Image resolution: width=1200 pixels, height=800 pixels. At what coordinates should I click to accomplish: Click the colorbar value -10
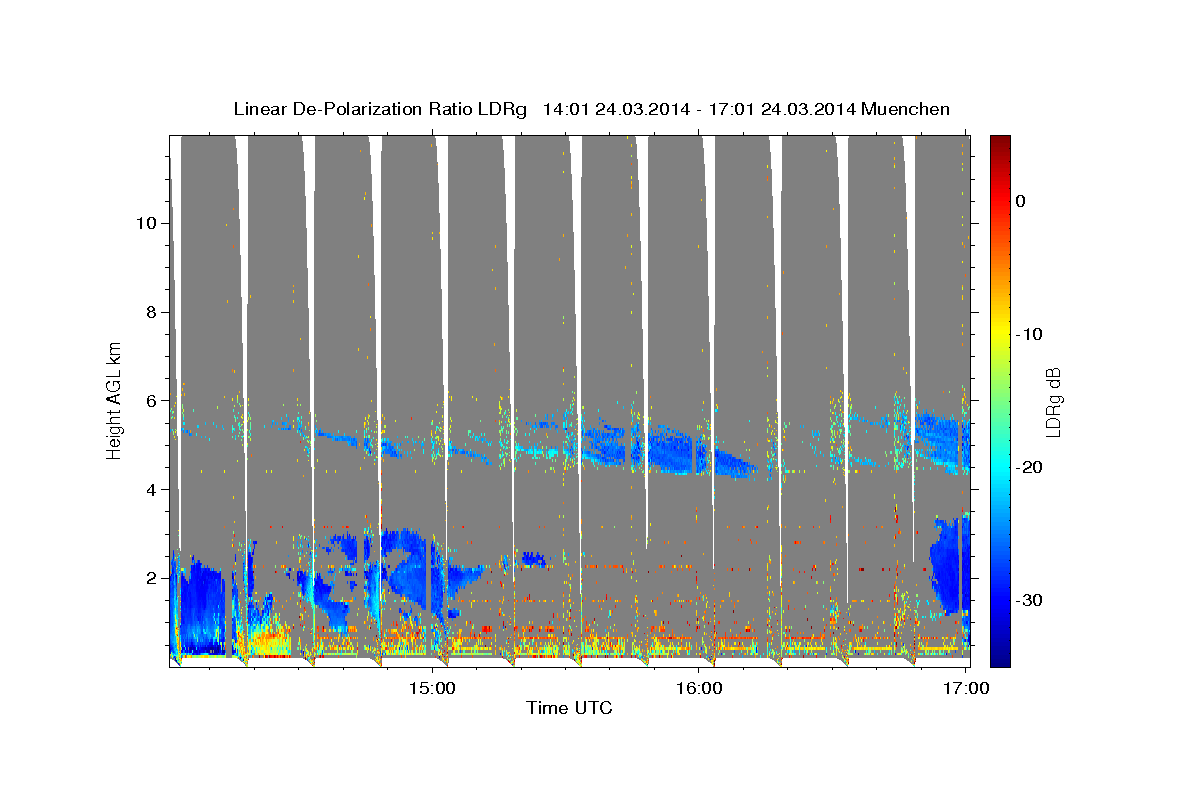tap(1029, 334)
